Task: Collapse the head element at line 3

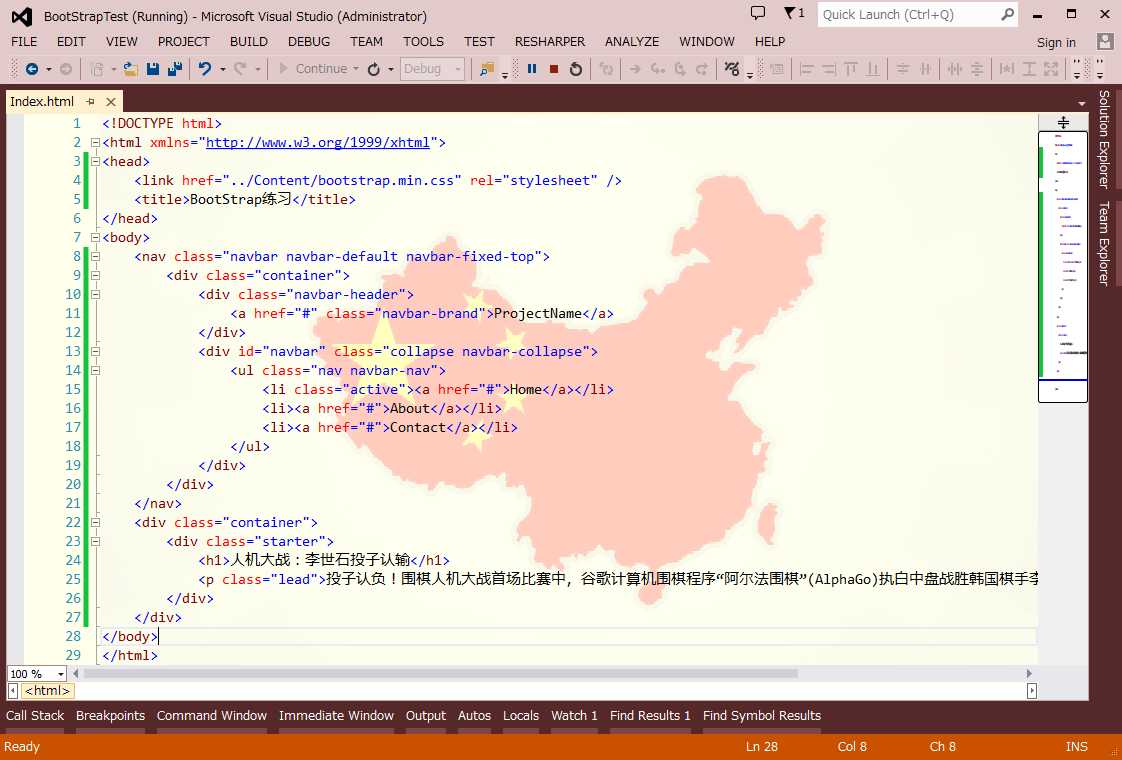Action: (x=95, y=161)
